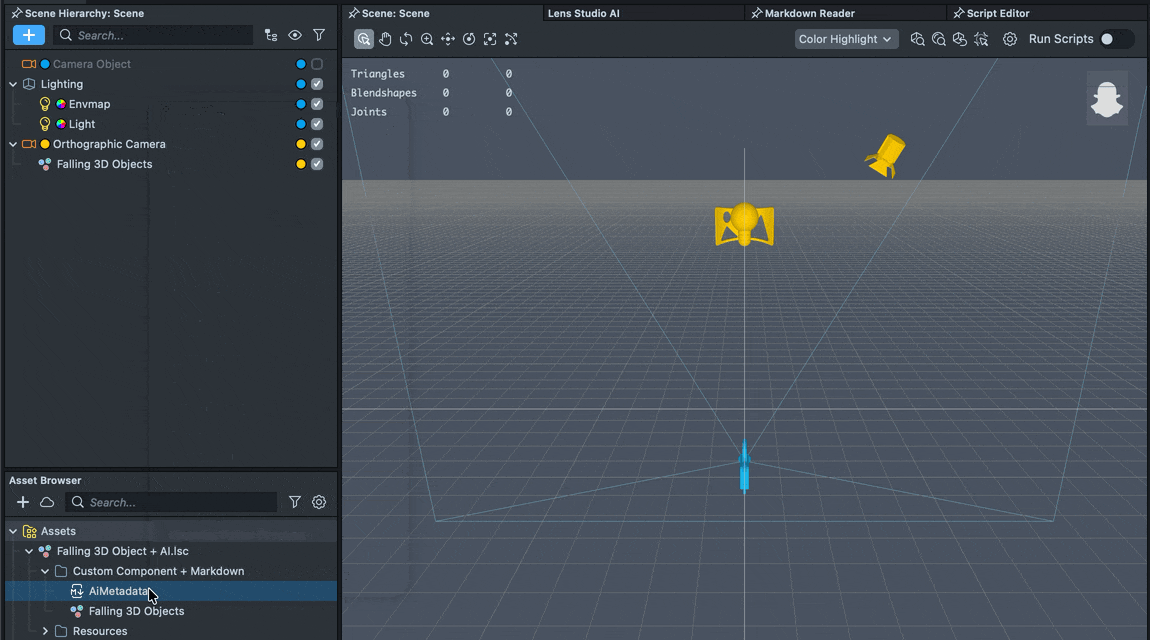Click the blue add object button
The image size is (1150, 640).
(29, 35)
